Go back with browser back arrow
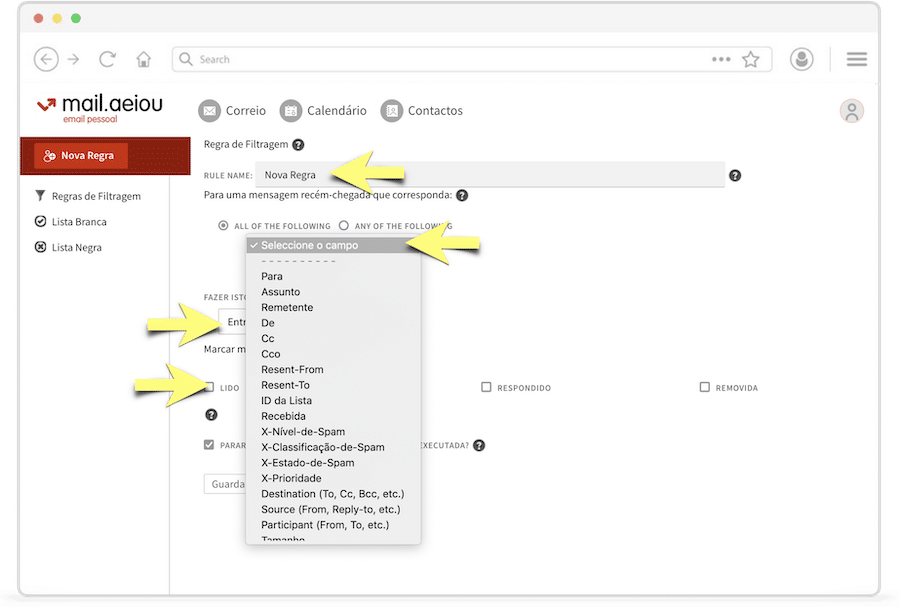 pos(46,59)
